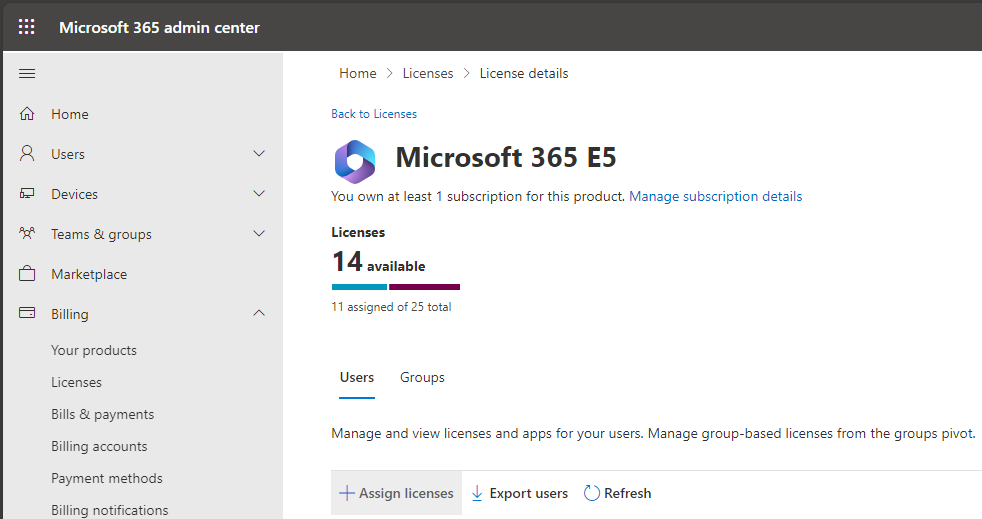Click the Devices monitor icon
The width and height of the screenshot is (982, 519).
27,193
